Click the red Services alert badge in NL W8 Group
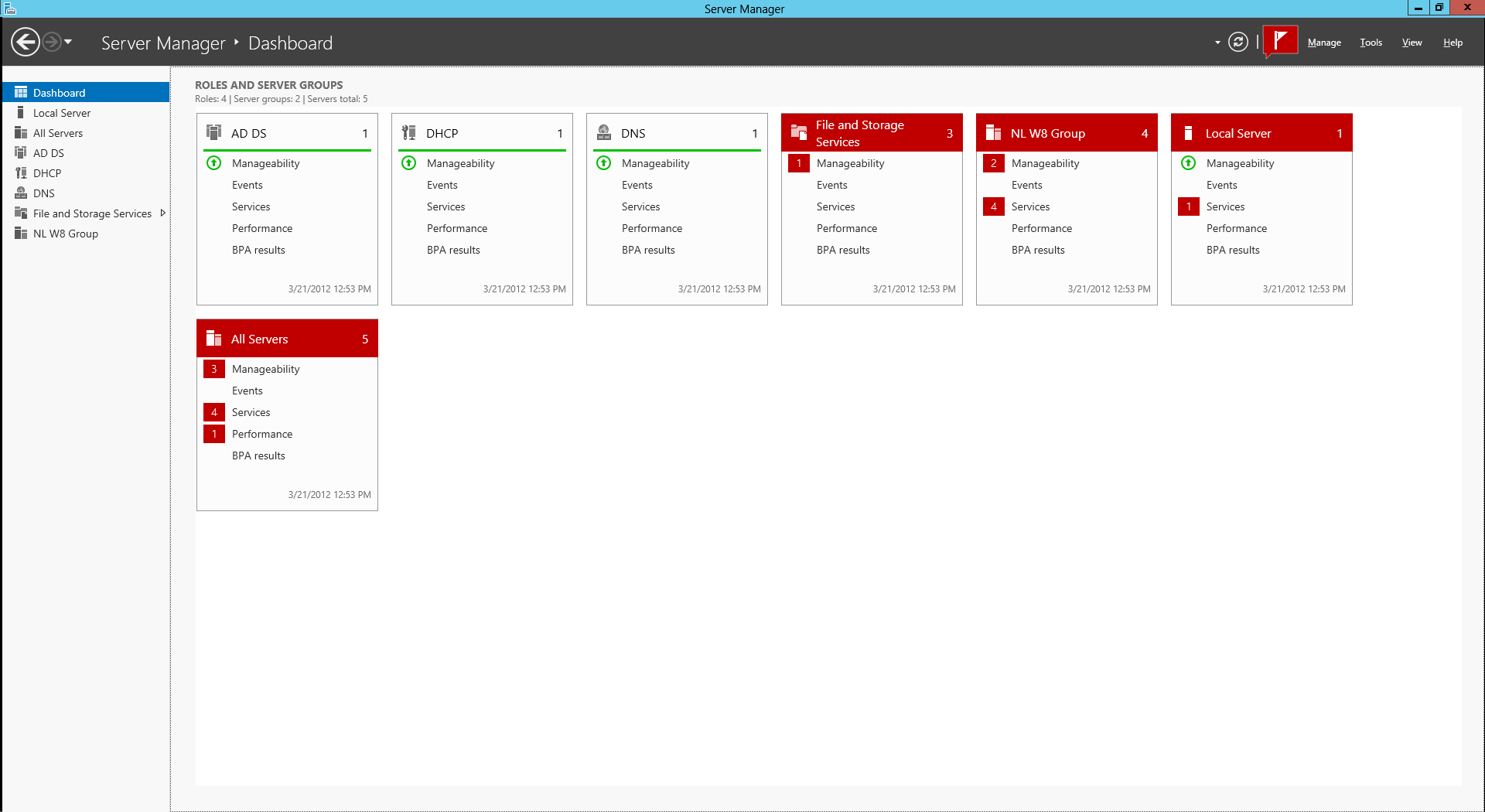This screenshot has width=1485, height=812. [994, 206]
